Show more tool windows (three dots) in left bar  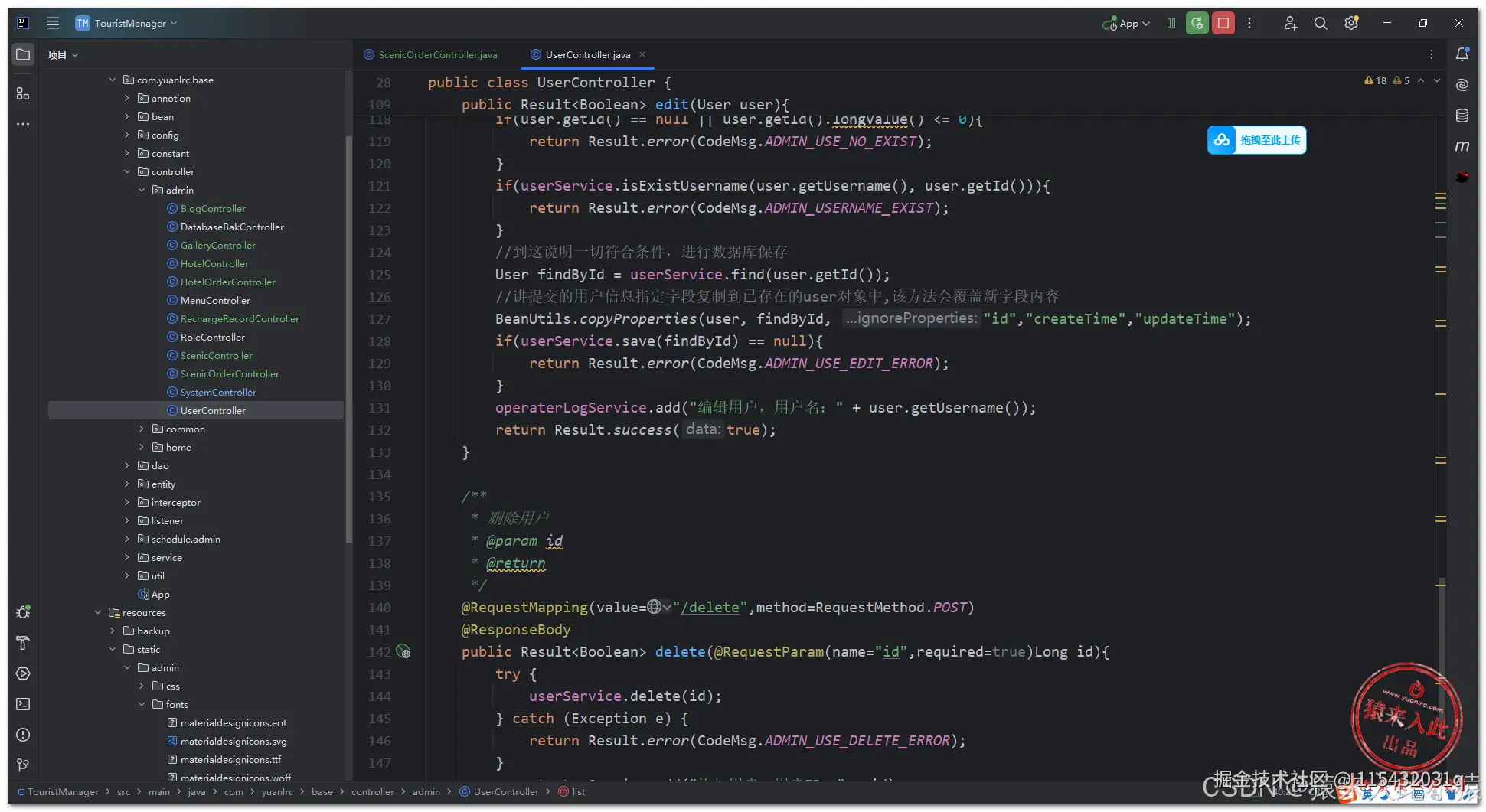tap(23, 124)
